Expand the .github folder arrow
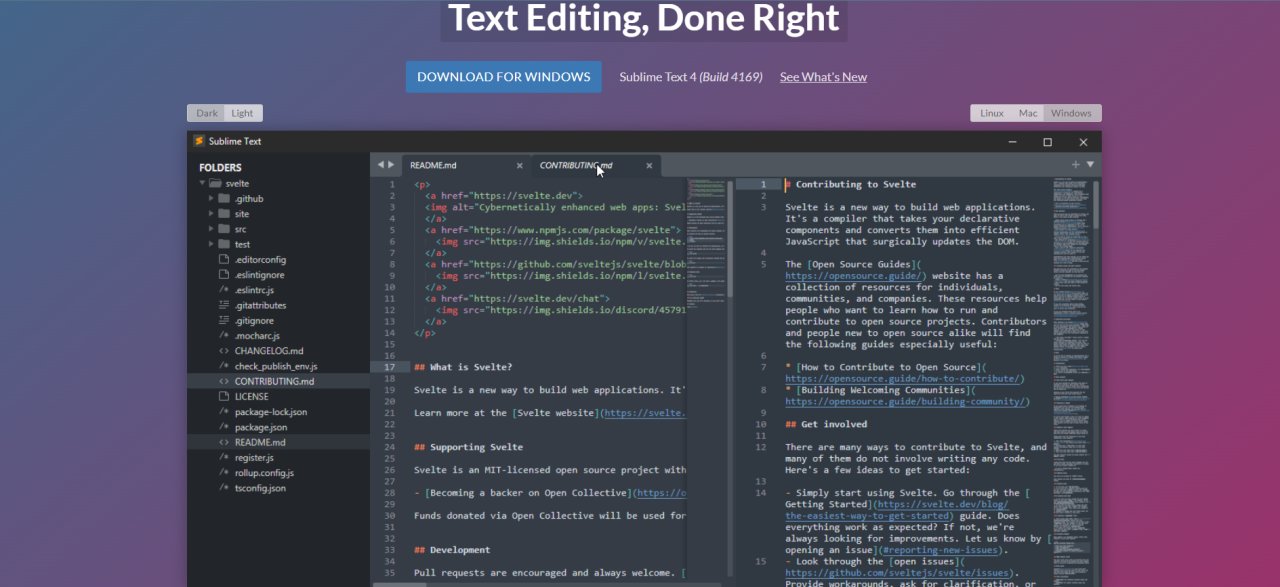 point(211,198)
